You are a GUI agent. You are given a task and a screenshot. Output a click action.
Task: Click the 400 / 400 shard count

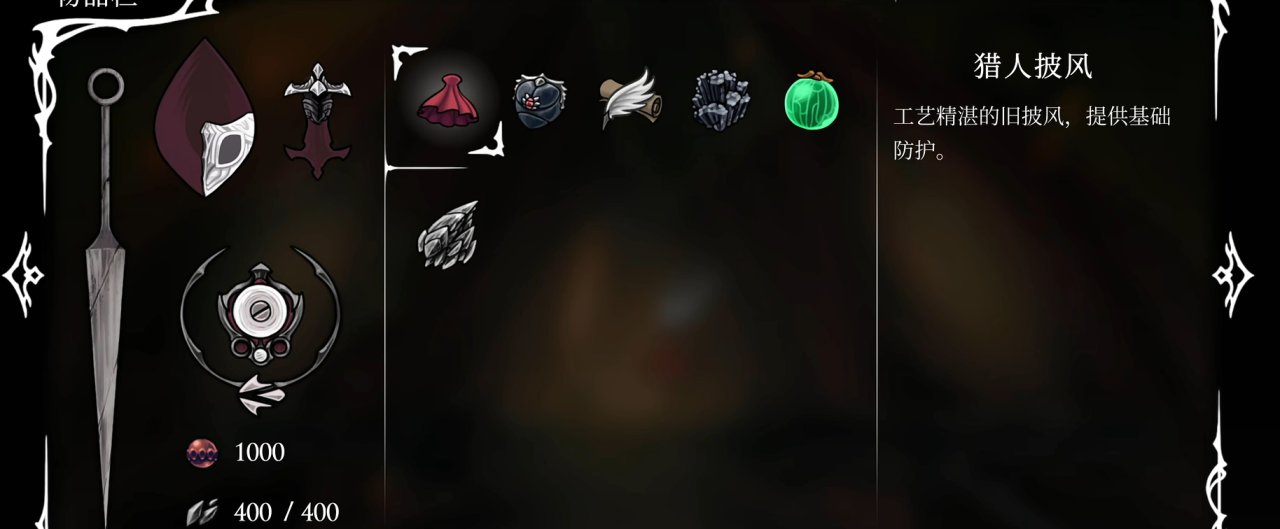tap(287, 513)
